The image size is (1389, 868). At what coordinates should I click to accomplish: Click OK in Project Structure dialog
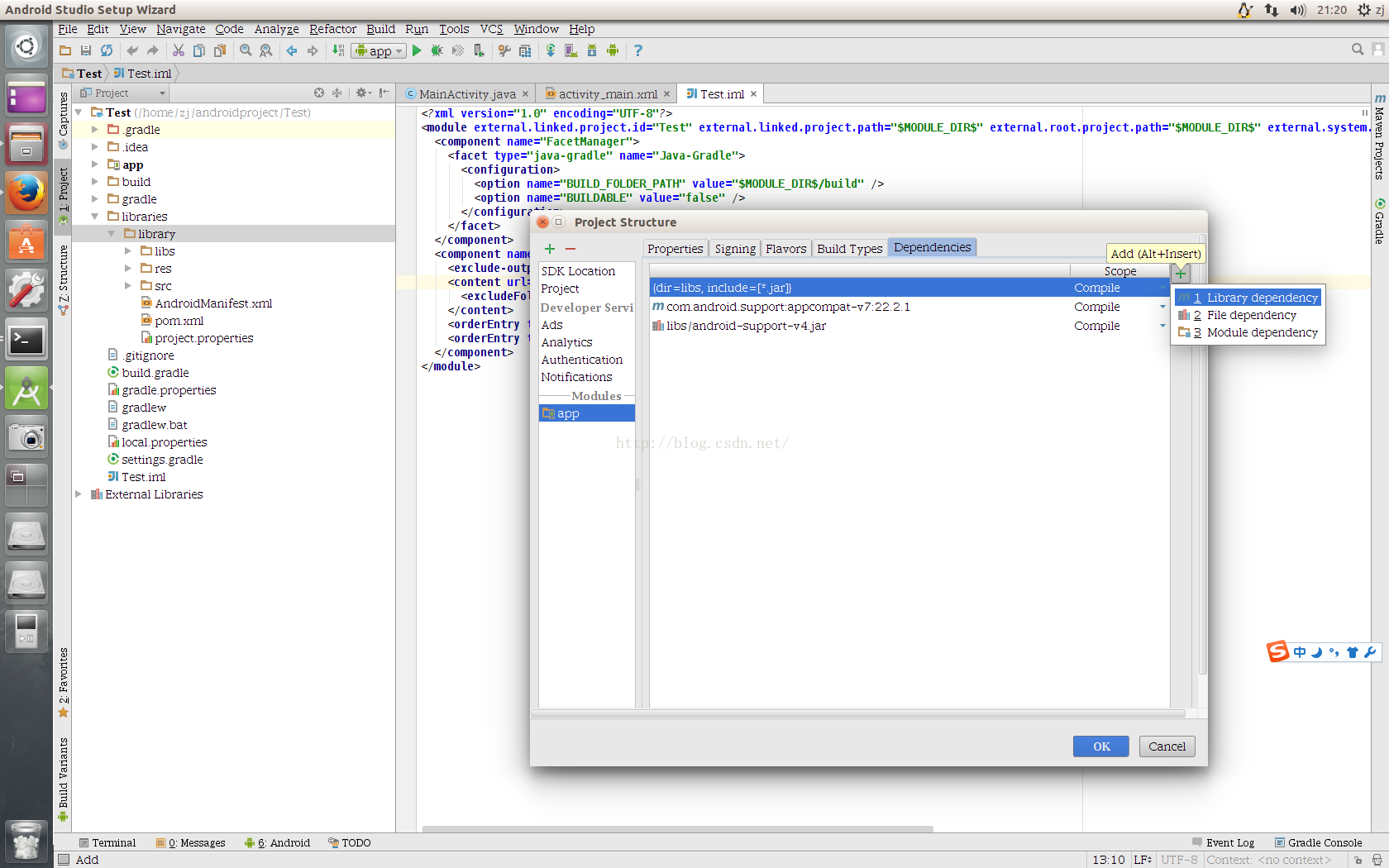pos(1101,746)
